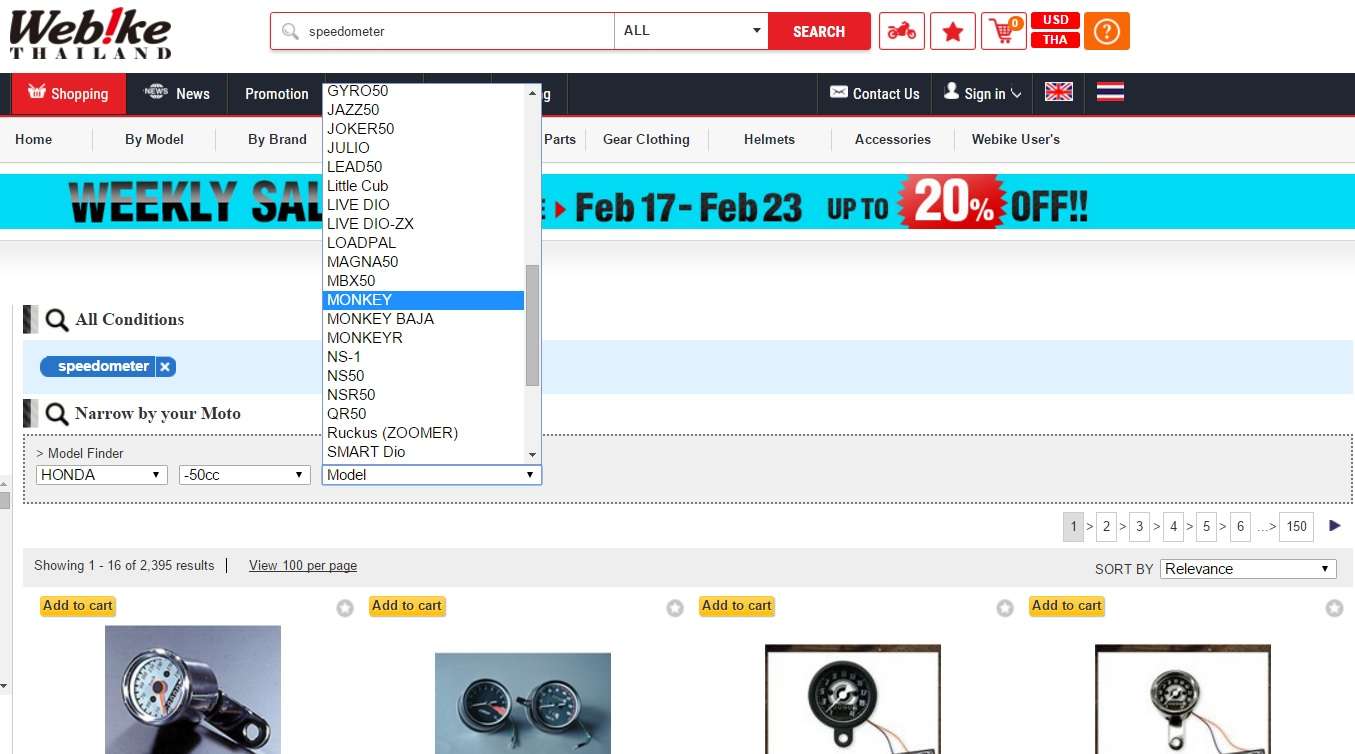Choose LIVE DIO from model list
Image resolution: width=1355 pixels, height=754 pixels.
pyautogui.click(x=424, y=205)
